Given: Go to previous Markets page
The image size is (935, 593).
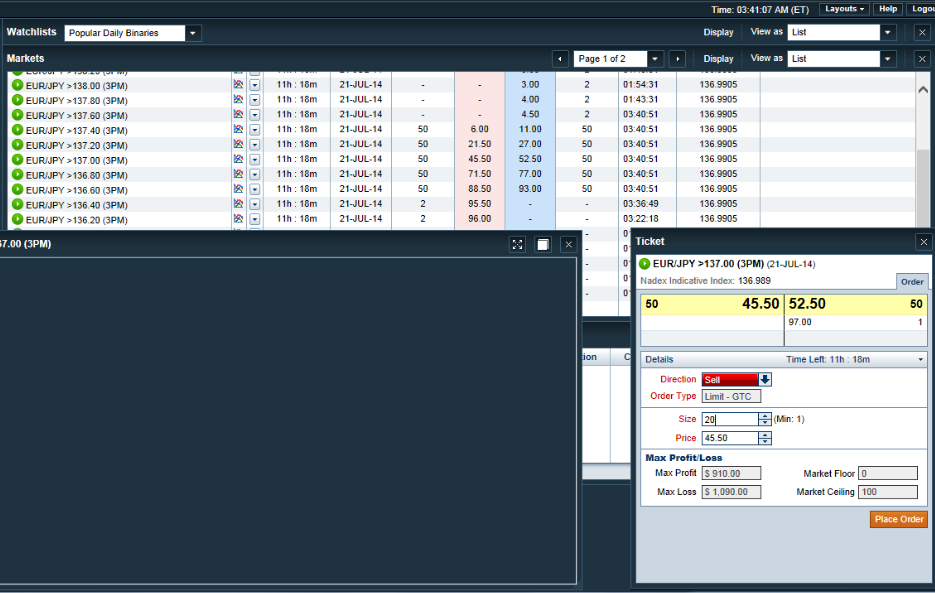Looking at the screenshot, I should click(560, 59).
